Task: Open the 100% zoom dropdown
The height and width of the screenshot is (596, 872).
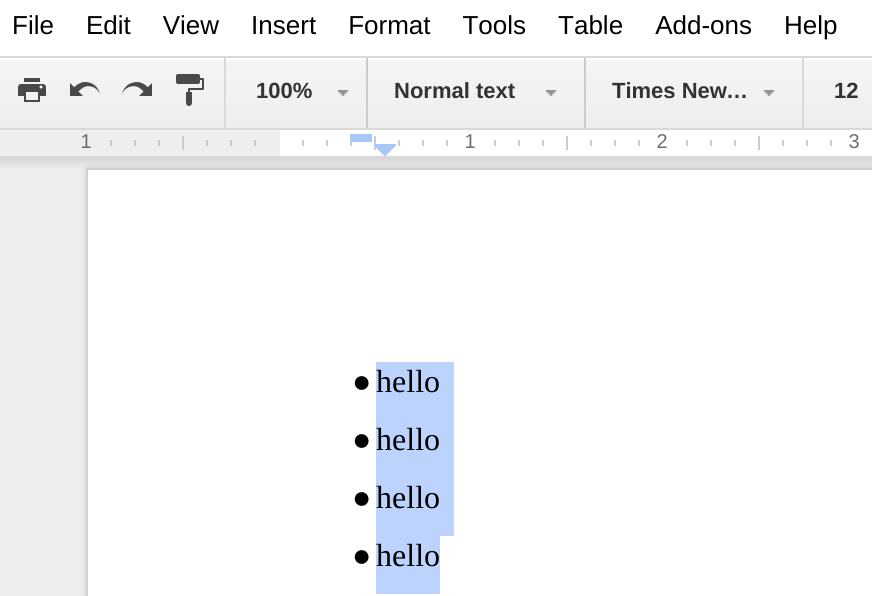Action: 301,92
